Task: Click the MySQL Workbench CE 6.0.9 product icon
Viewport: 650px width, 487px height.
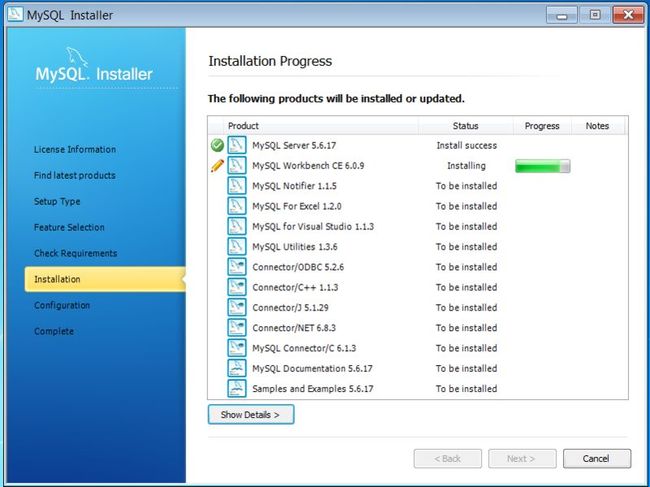Action: [237, 165]
